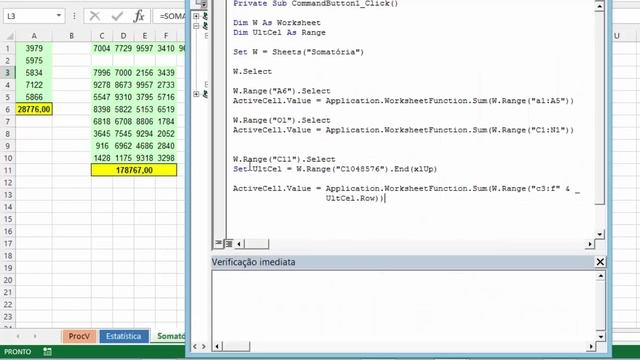640x360 pixels.
Task: Click cell containing 7122
Action: click(34, 85)
